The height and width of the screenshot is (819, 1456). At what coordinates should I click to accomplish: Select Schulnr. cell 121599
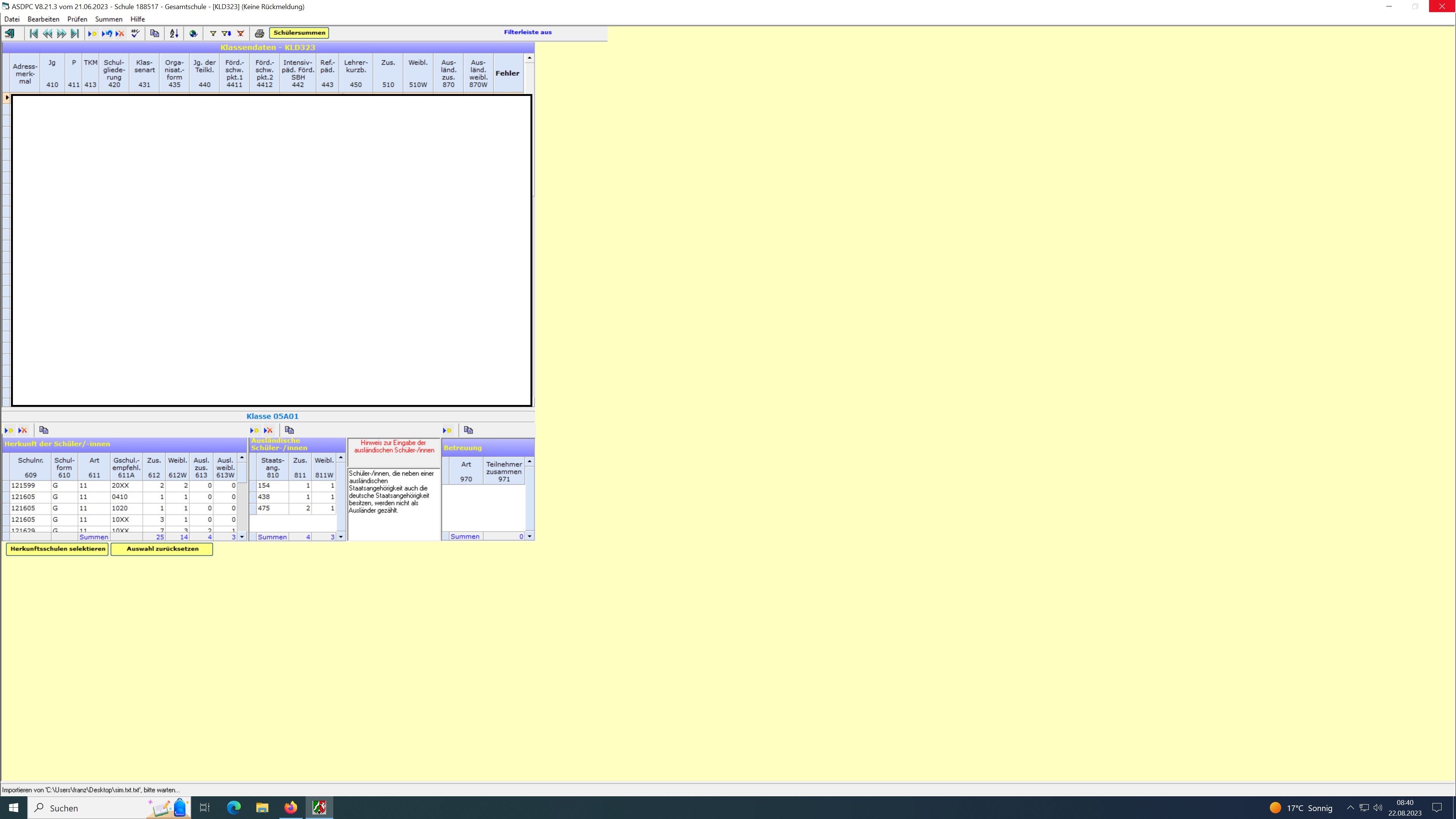tap(30, 486)
